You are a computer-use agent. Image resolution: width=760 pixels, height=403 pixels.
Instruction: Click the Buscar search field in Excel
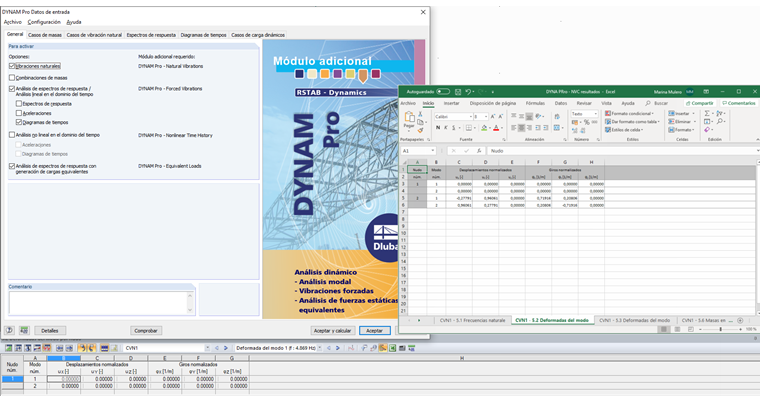pos(657,103)
